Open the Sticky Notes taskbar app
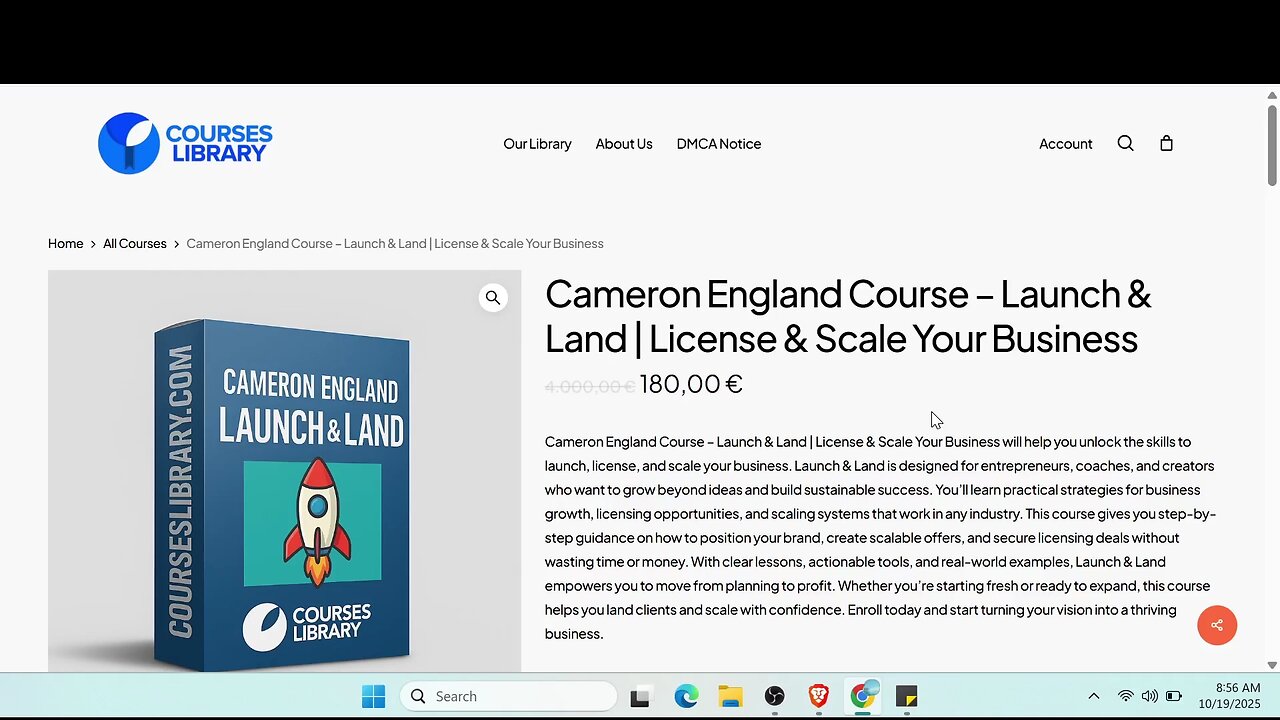1280x720 pixels. point(906,696)
